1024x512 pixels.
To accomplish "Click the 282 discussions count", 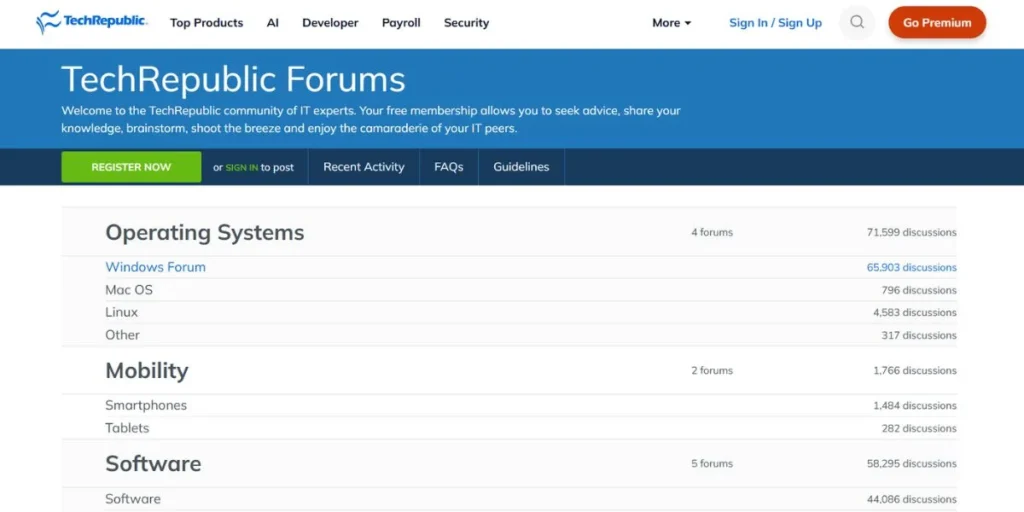I will [x=919, y=429].
